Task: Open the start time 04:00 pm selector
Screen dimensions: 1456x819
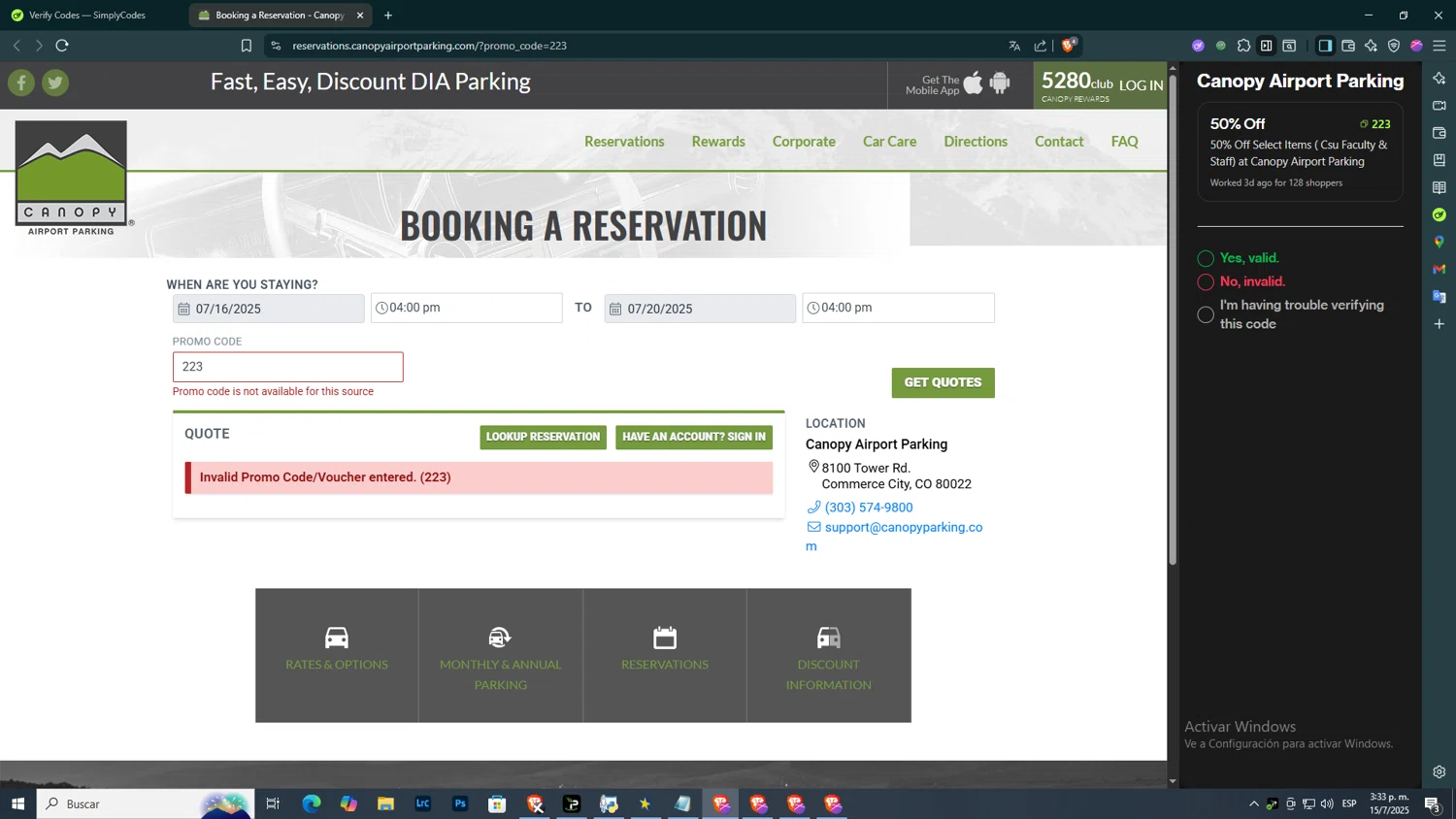Action: pyautogui.click(x=466, y=308)
